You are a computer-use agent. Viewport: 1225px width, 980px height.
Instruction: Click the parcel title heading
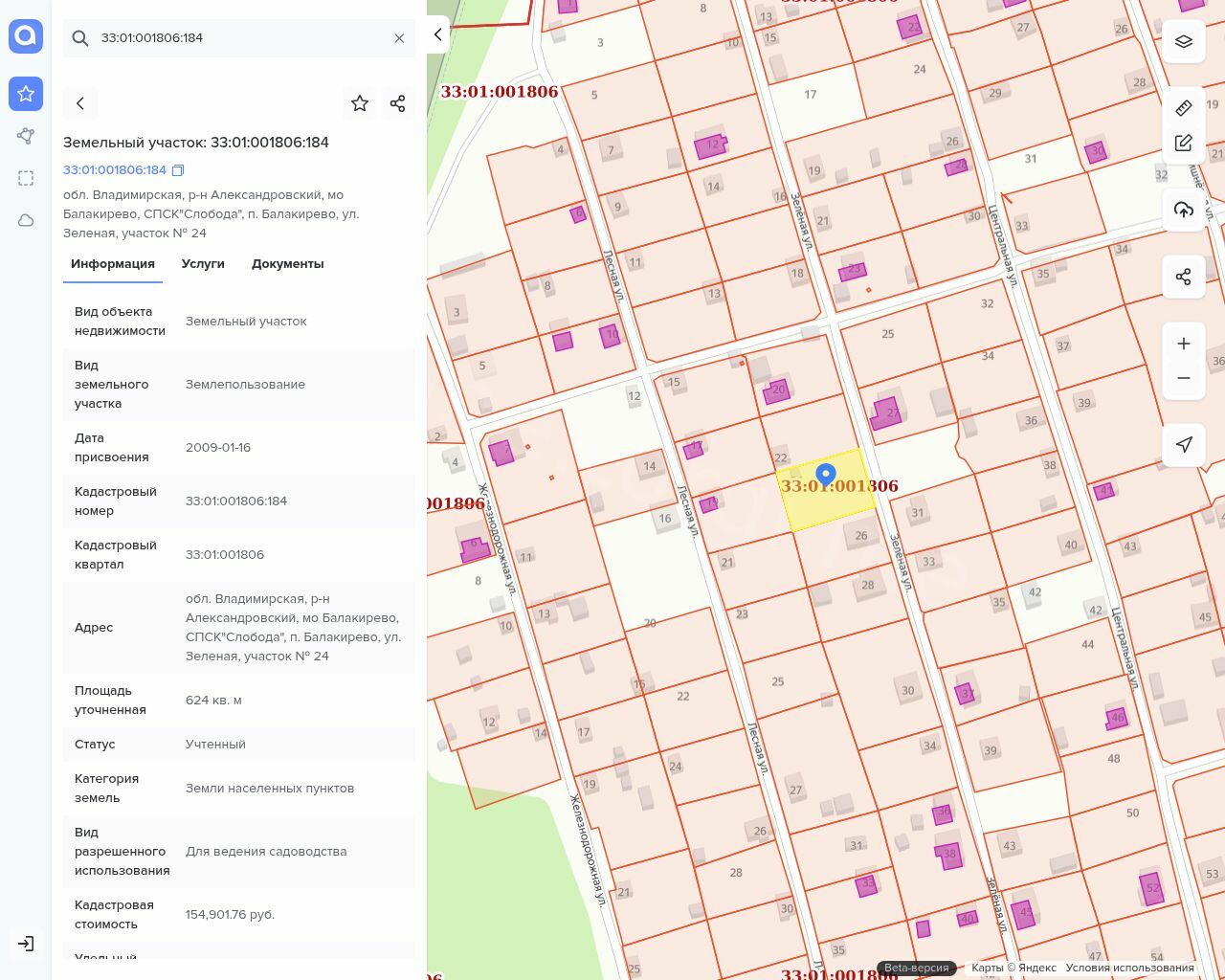[x=196, y=143]
